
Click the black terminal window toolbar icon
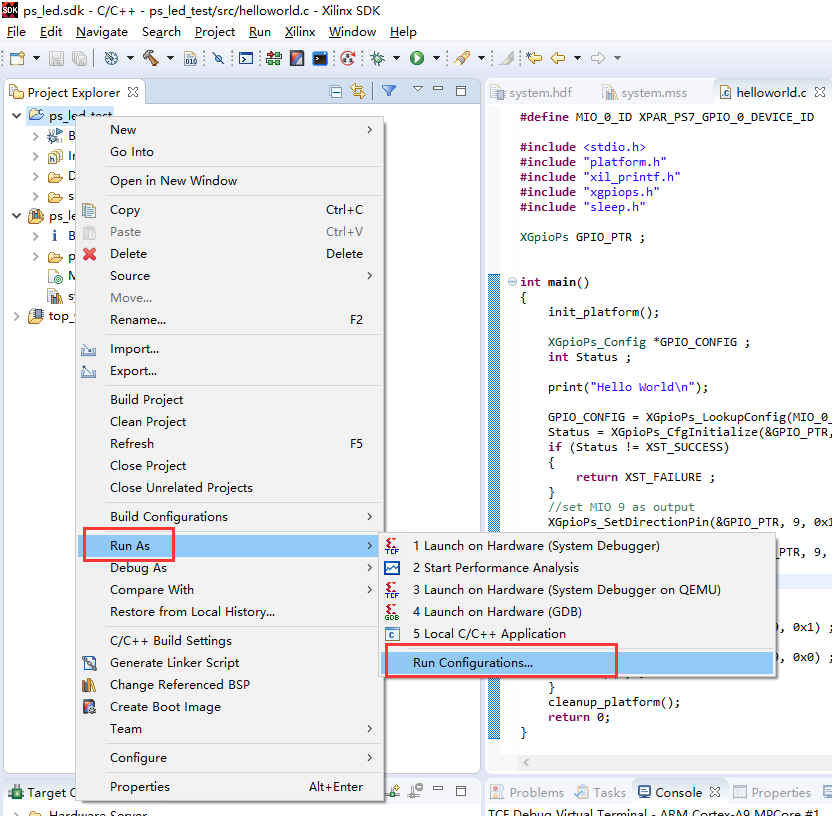coord(320,58)
